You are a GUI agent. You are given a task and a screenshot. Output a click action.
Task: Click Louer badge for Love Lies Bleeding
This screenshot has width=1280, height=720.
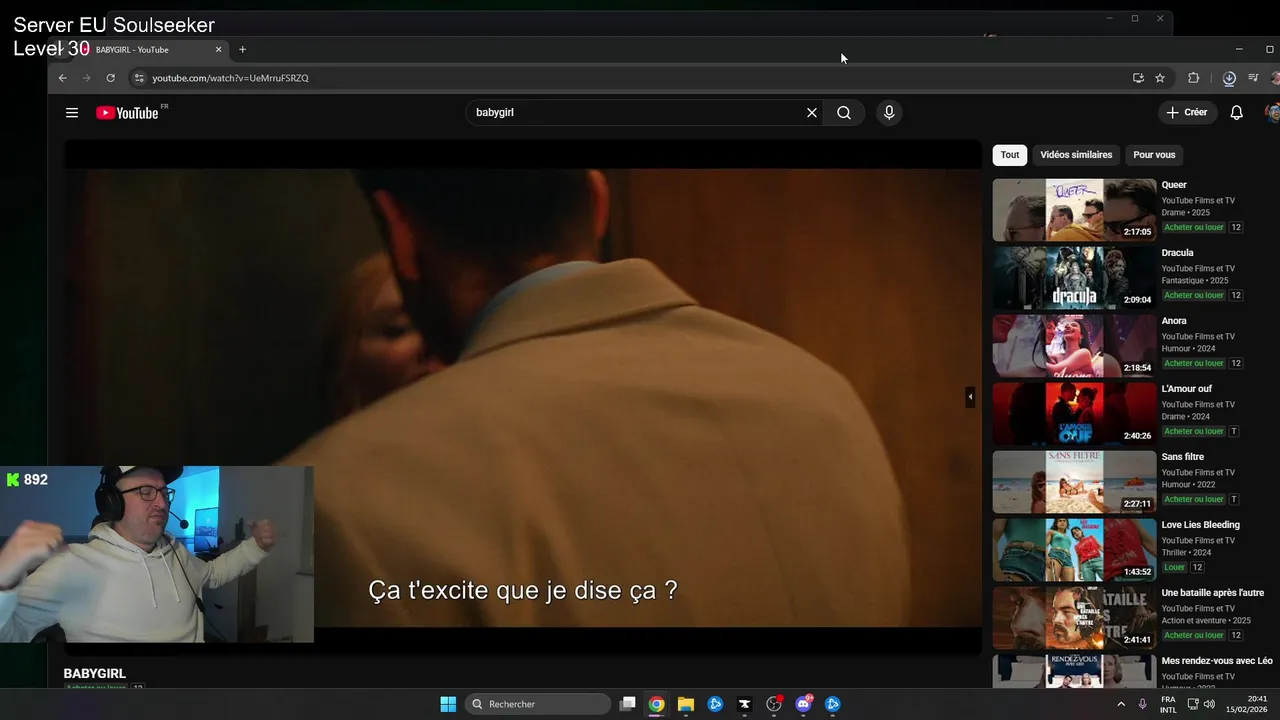[x=1174, y=568]
